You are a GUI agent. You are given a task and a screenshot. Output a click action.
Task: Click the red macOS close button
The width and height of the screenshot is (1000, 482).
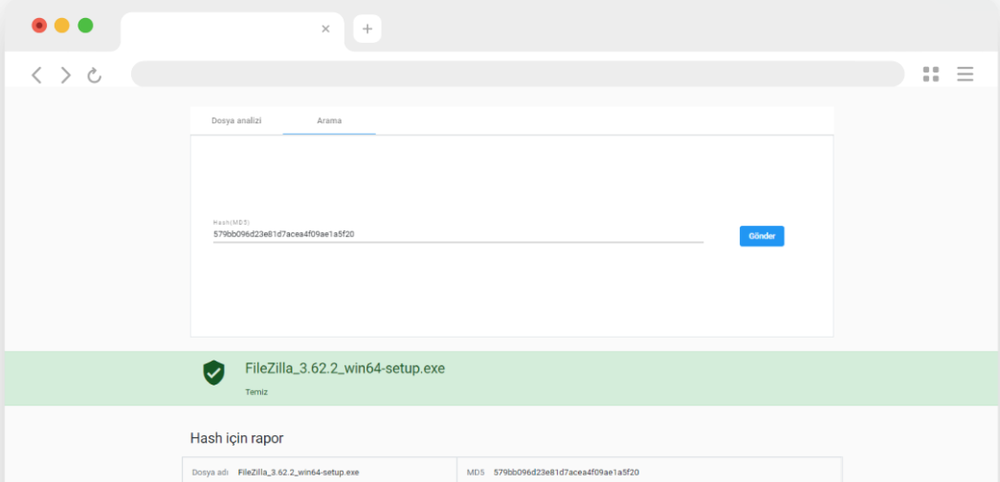point(40,26)
